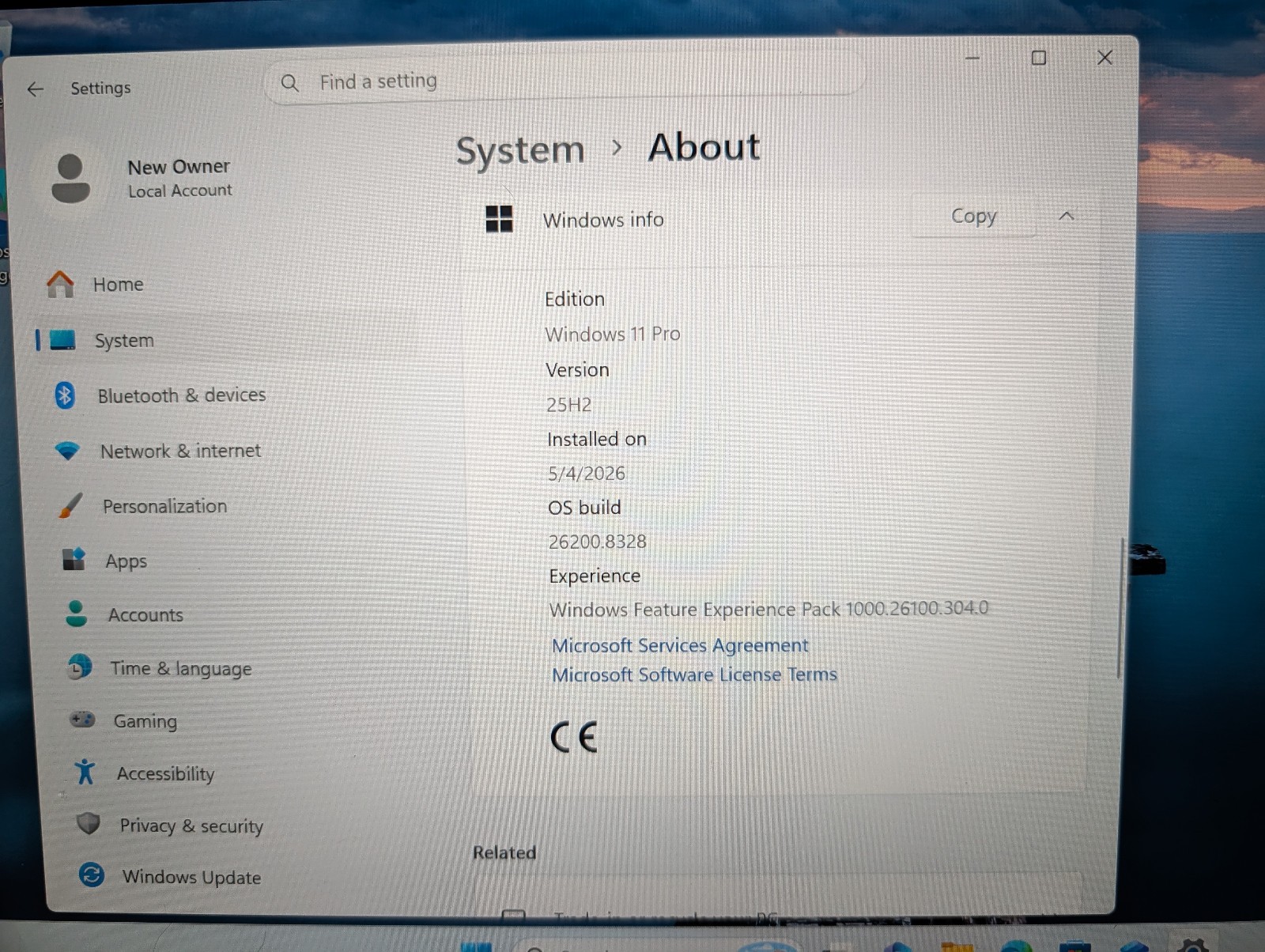This screenshot has height=952, width=1265.
Task: Click System in the breadcrumb
Action: pyautogui.click(x=520, y=150)
